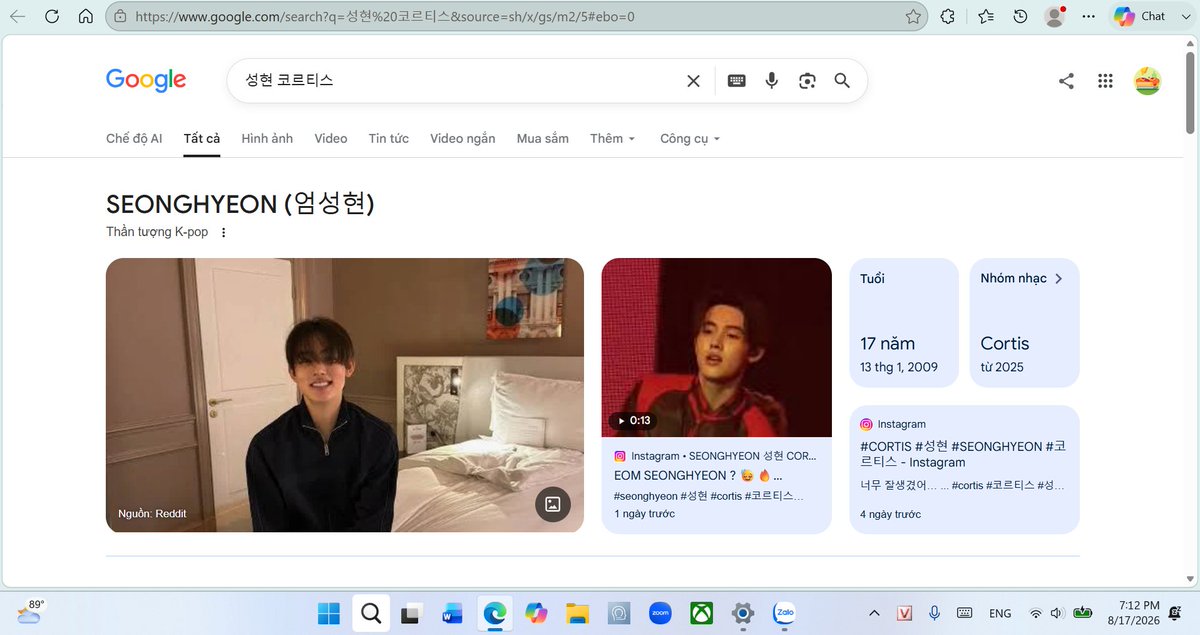
Task: Open the weather widget 89°
Action: tap(31, 611)
